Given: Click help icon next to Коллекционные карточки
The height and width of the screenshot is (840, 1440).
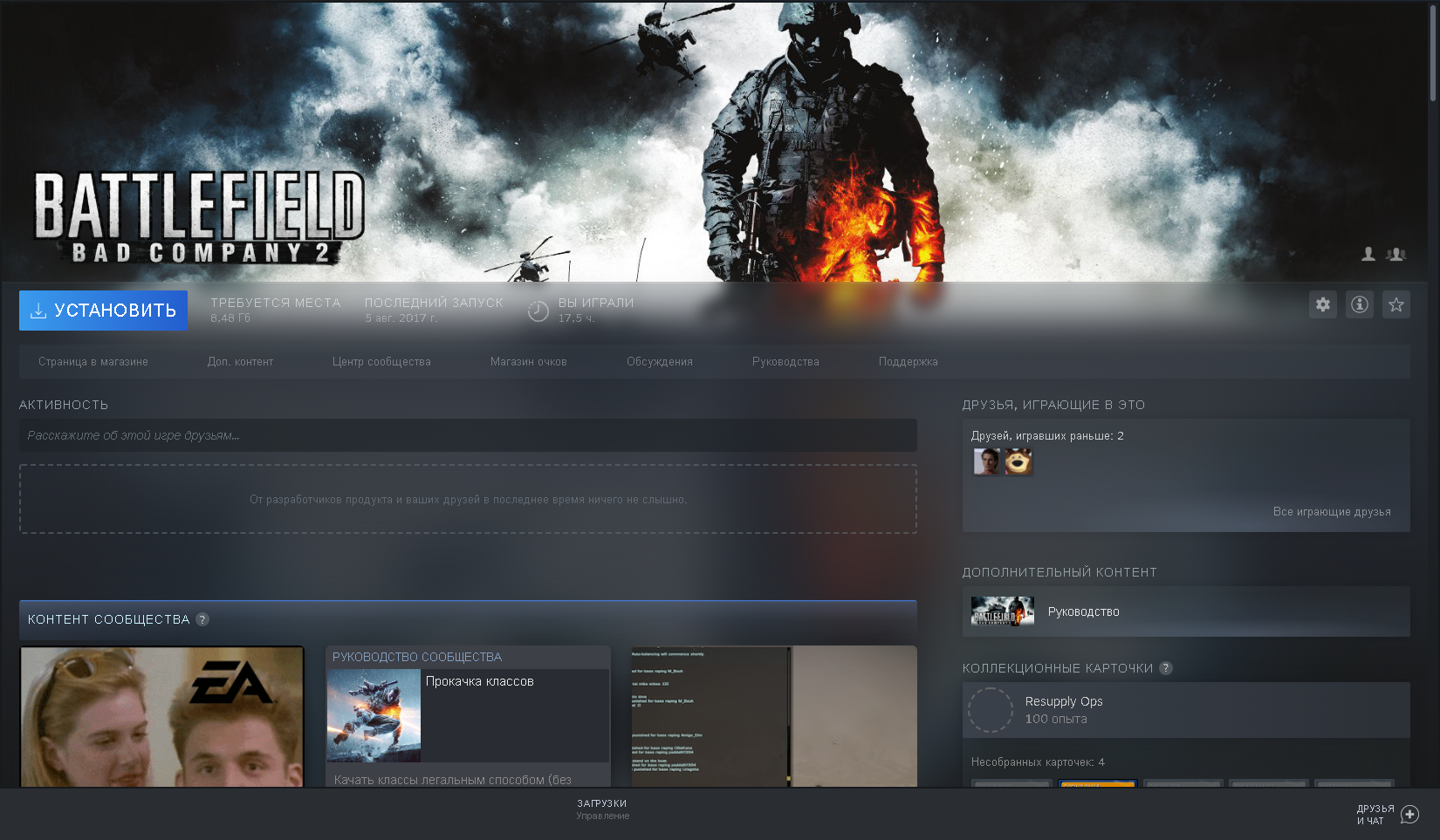Looking at the screenshot, I should click(1166, 668).
